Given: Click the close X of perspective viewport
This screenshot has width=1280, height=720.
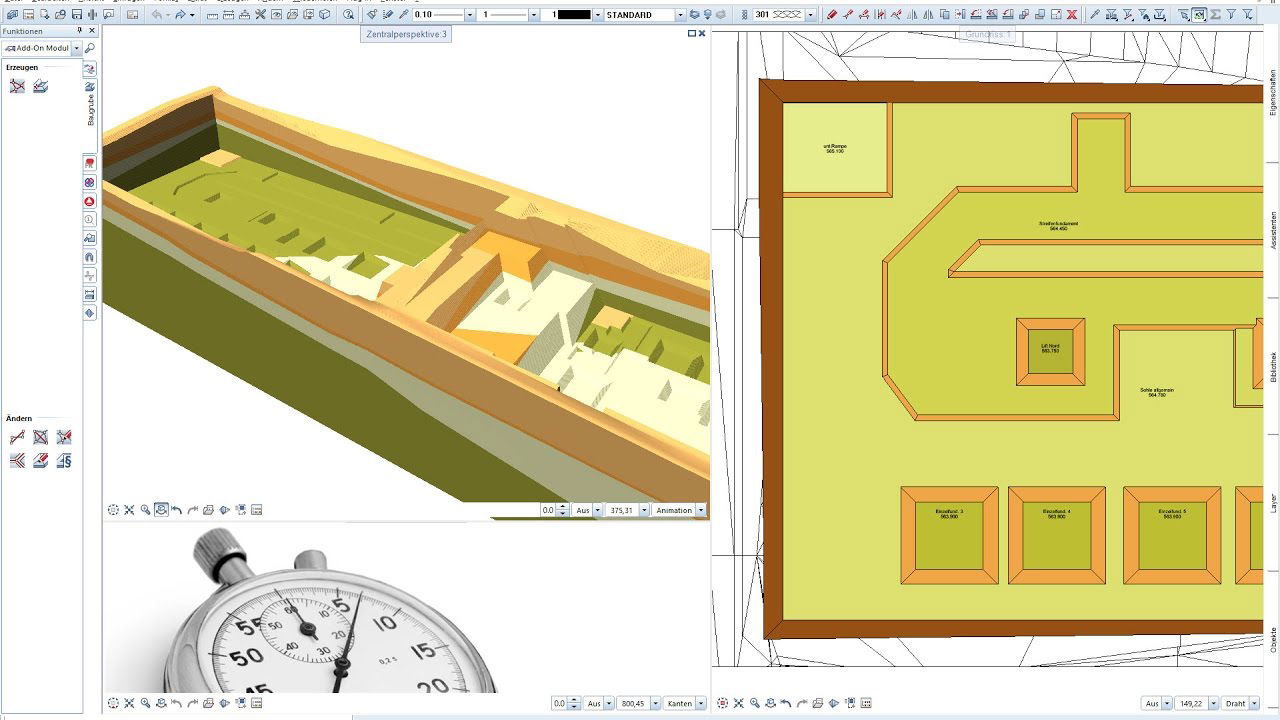Looking at the screenshot, I should click(702, 33).
